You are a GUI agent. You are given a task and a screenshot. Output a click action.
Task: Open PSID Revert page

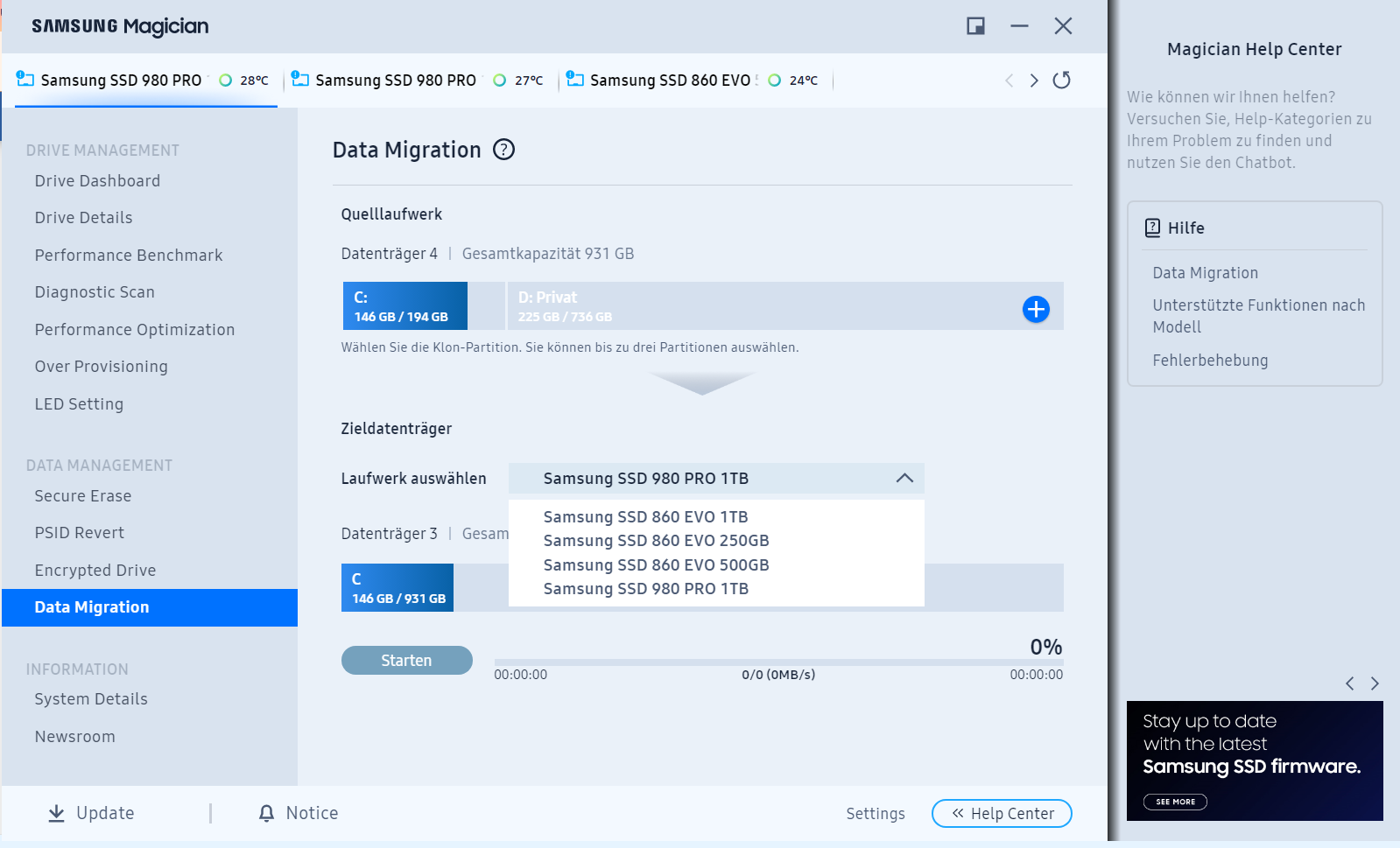pos(79,533)
